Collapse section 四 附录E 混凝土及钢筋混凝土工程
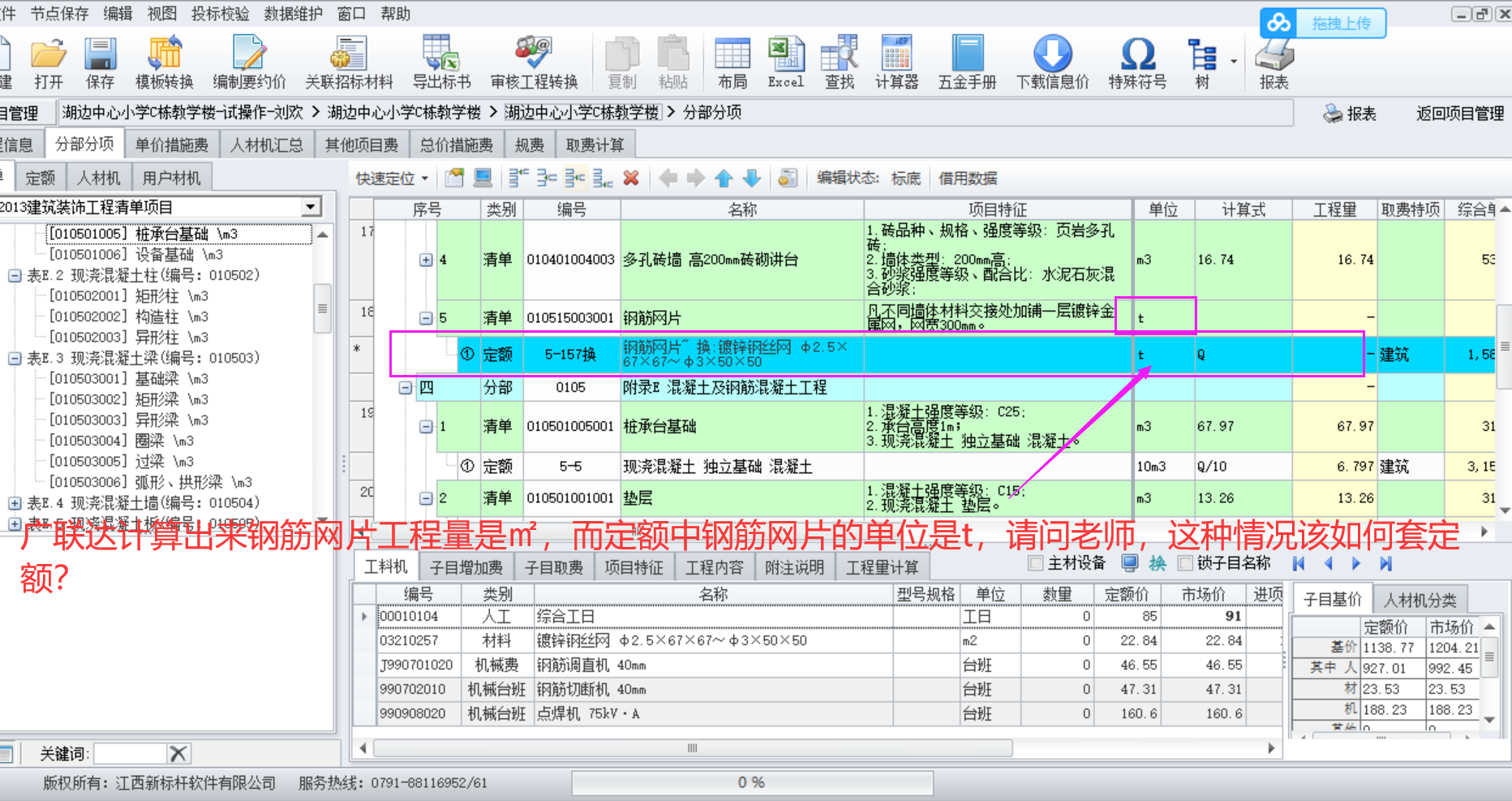This screenshot has height=801, width=1512. pos(406,388)
